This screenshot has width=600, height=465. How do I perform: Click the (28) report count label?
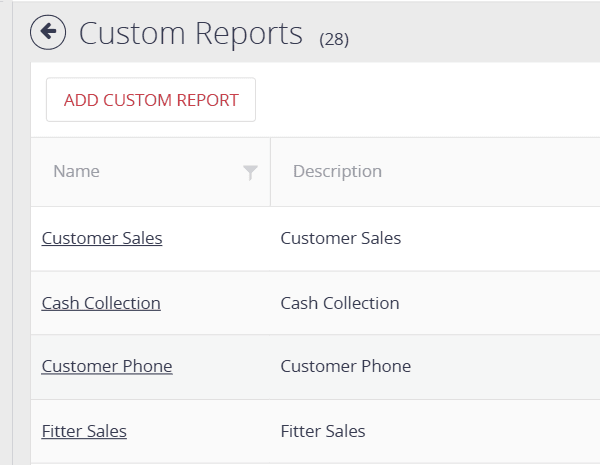click(334, 39)
